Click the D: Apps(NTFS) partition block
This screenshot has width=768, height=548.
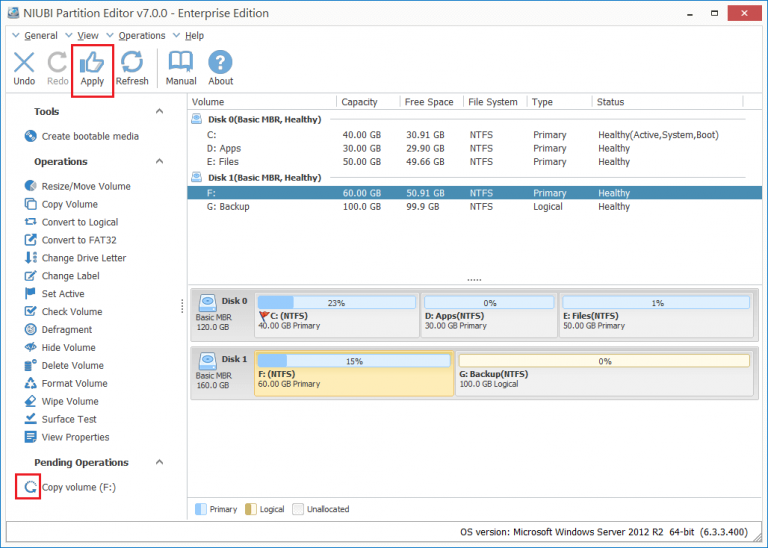[x=489, y=315]
